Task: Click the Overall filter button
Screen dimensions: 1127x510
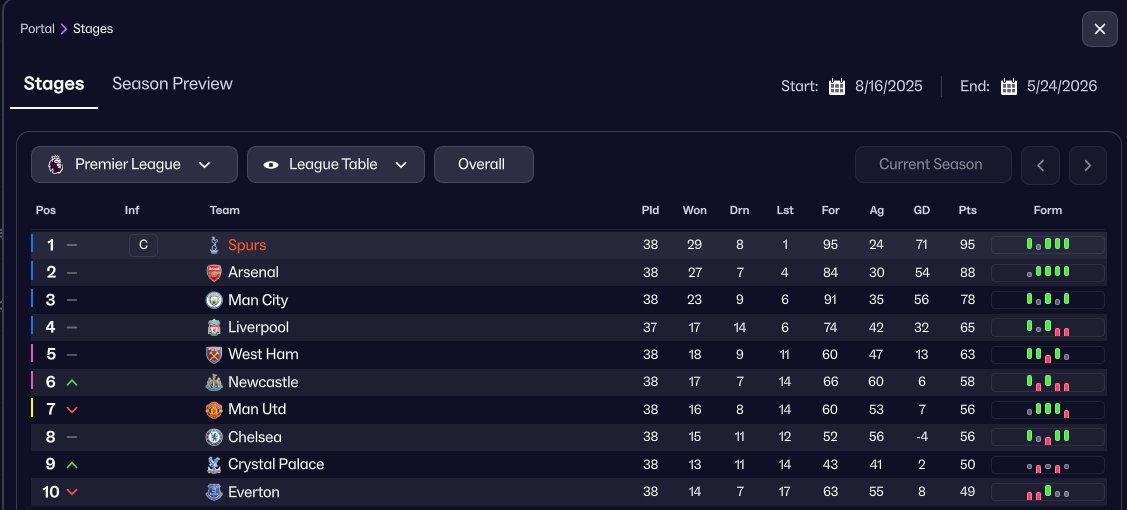Action: click(x=483, y=165)
